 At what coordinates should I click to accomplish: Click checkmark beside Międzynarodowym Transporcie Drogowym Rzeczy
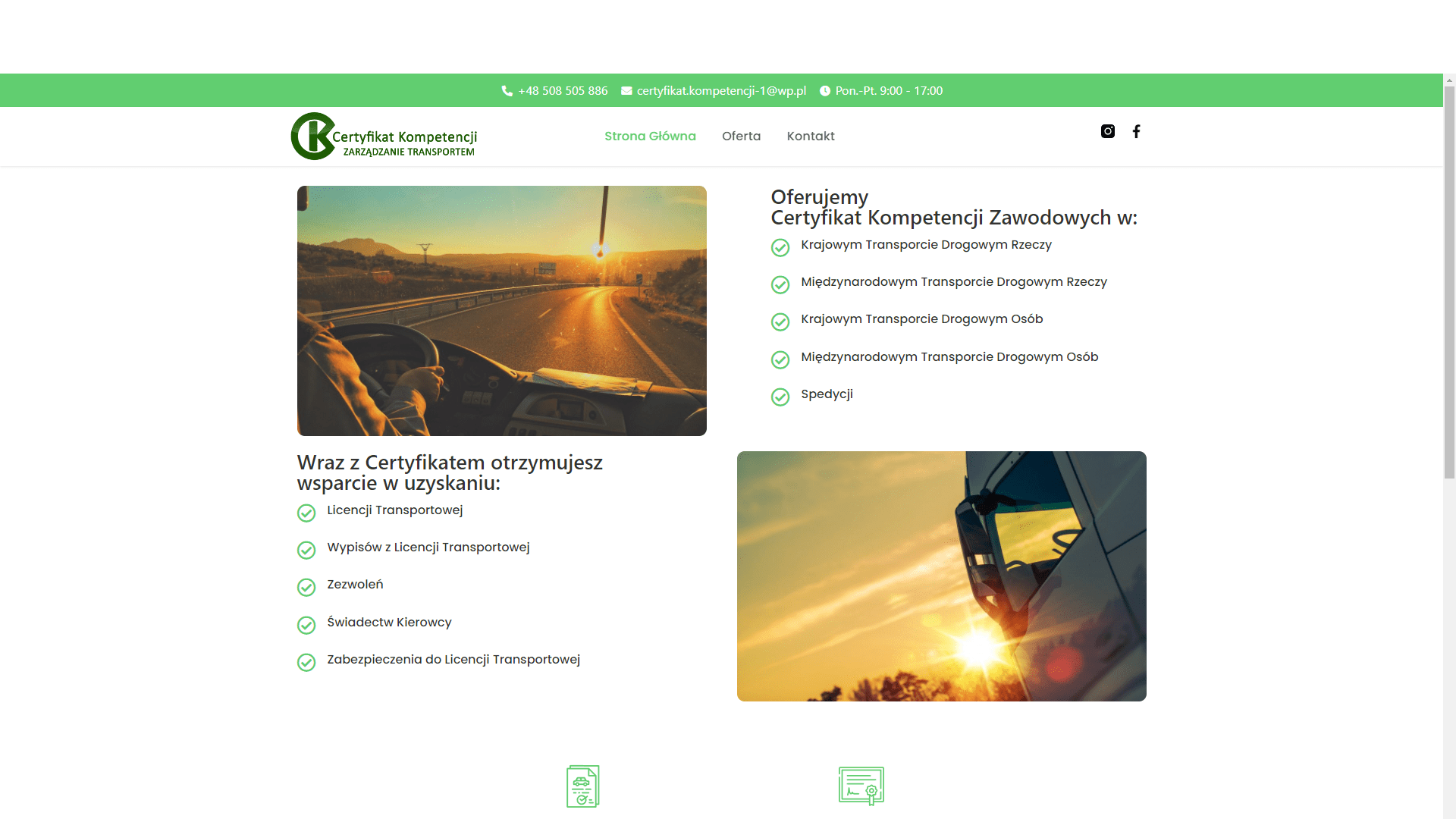(x=780, y=285)
